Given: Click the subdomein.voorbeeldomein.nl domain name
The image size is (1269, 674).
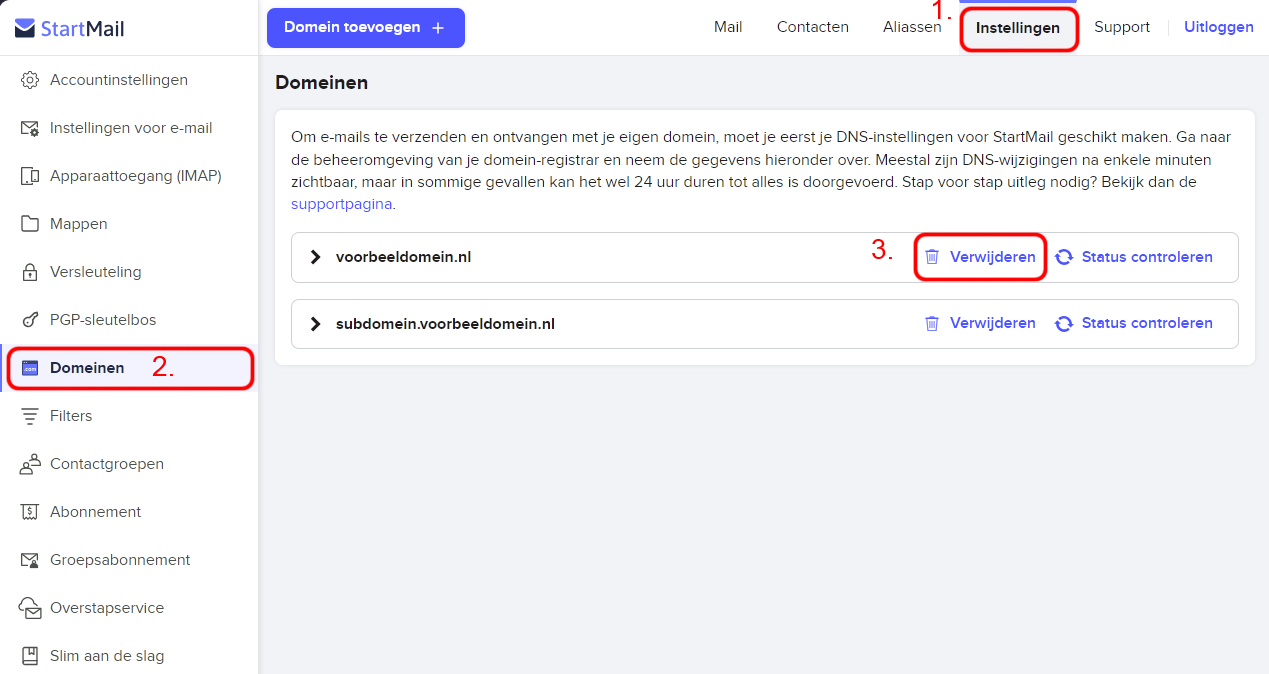Looking at the screenshot, I should (x=445, y=324).
